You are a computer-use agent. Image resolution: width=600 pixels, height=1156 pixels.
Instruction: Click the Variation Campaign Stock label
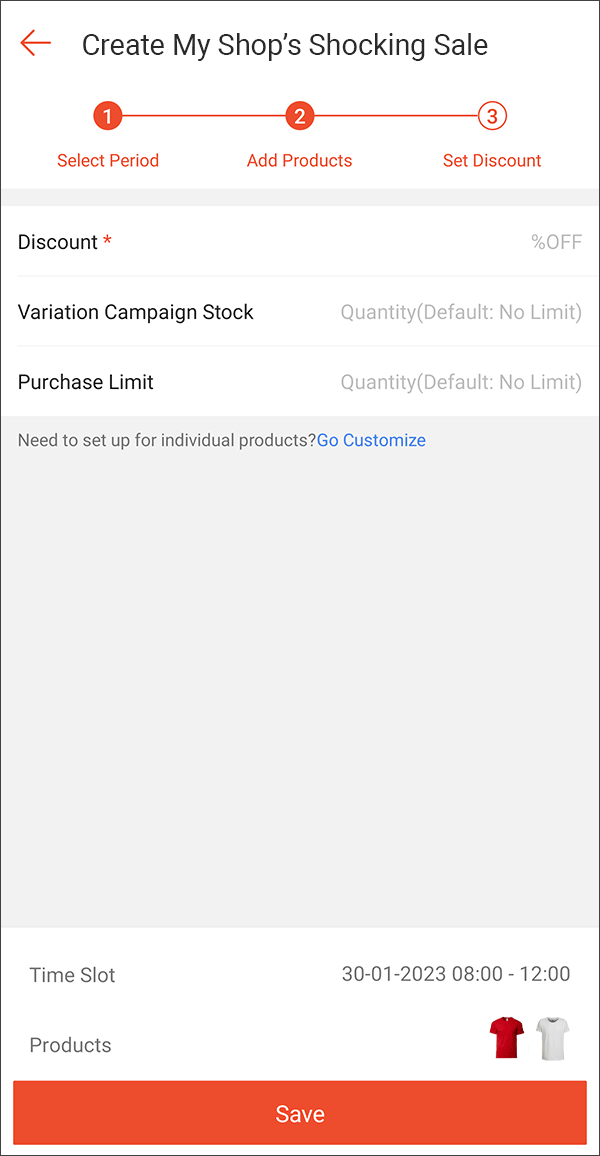(x=136, y=312)
